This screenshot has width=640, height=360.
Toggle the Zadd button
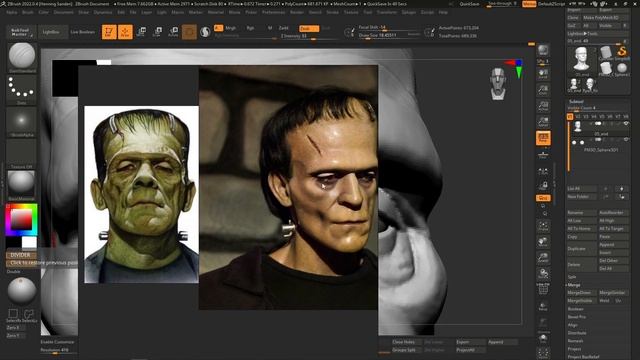(283, 28)
